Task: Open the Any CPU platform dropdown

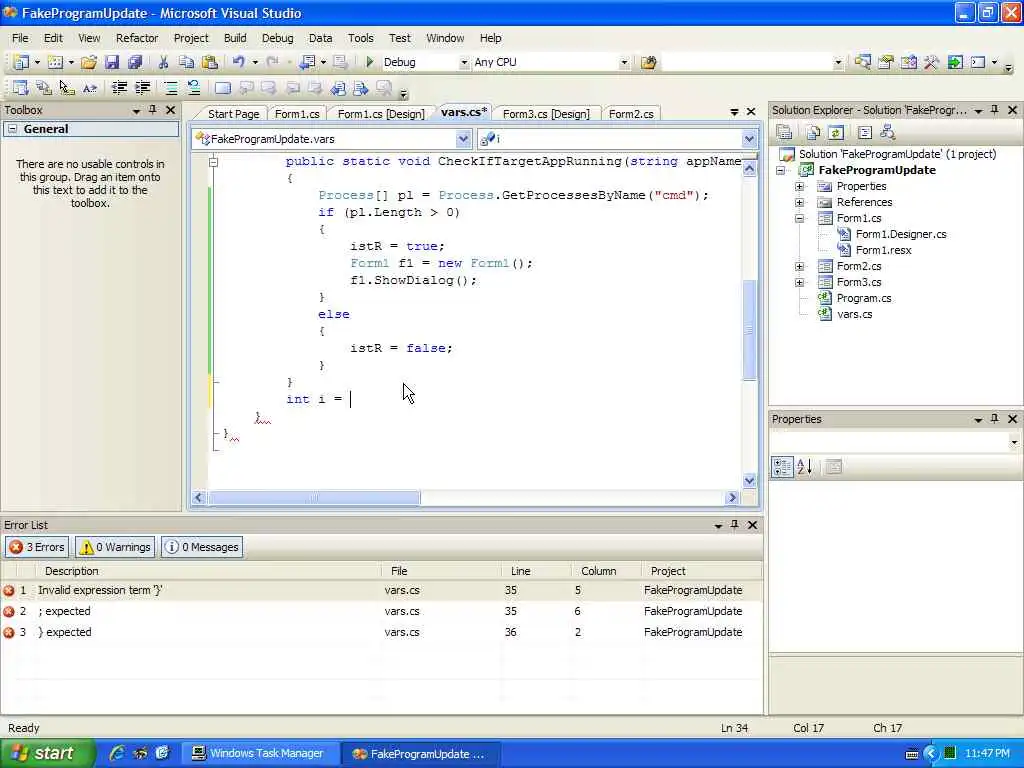Action: coord(624,62)
